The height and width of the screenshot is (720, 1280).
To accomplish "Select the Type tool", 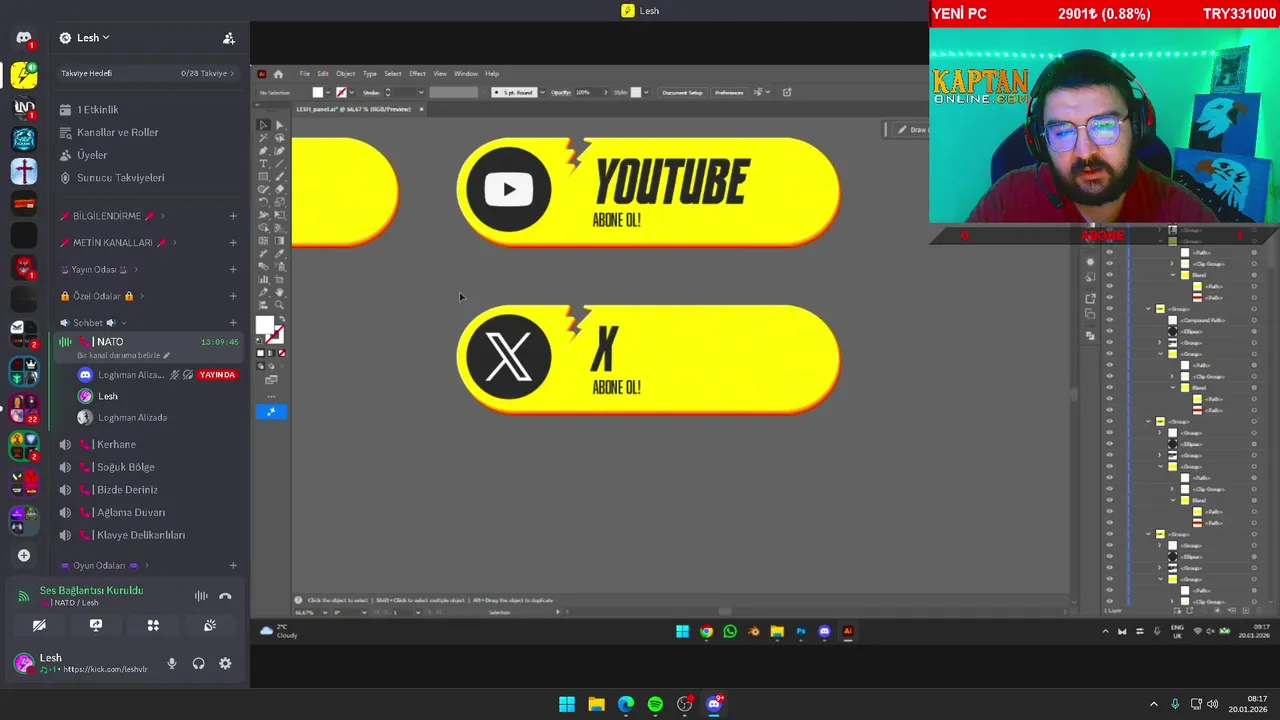I will [x=263, y=164].
